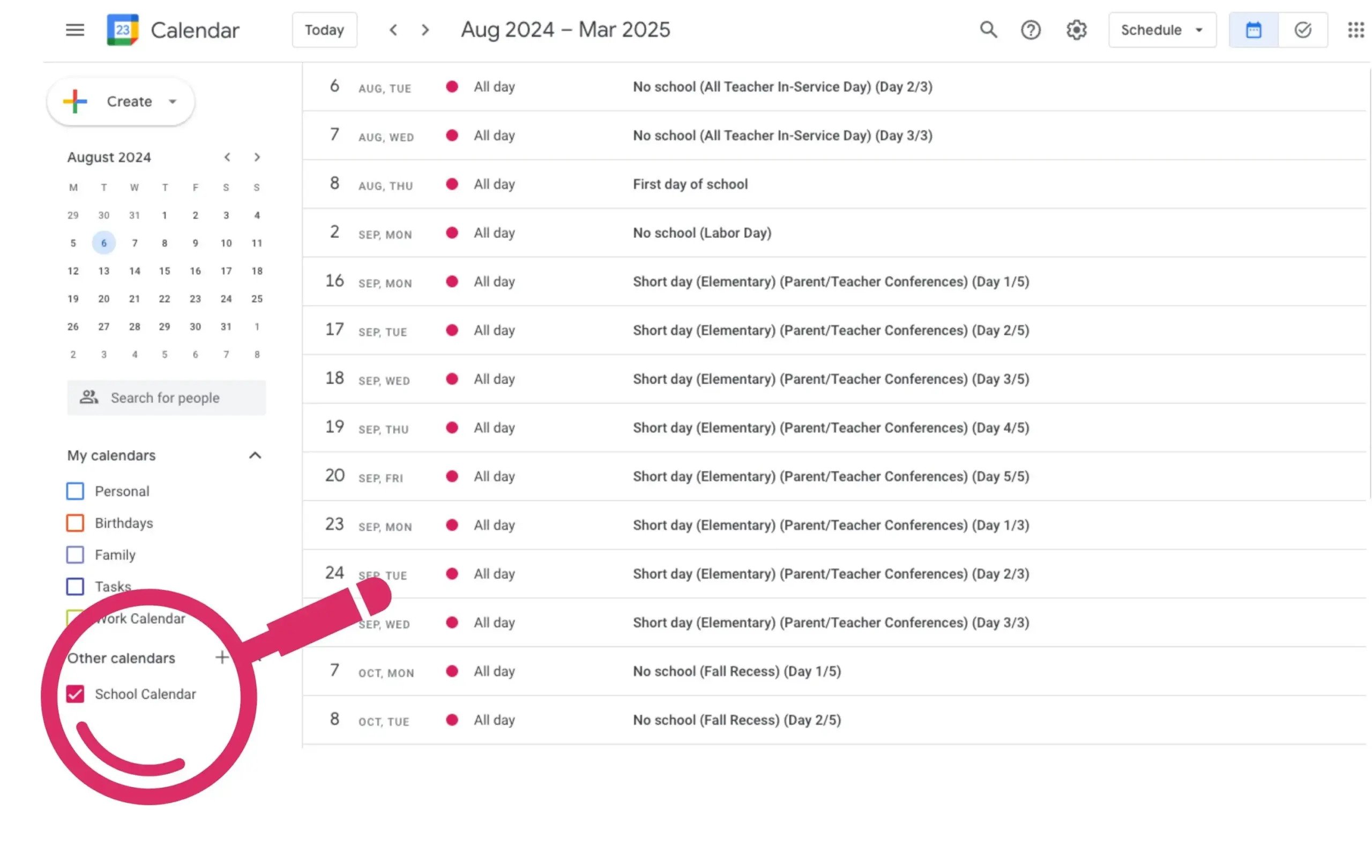The height and width of the screenshot is (868, 1372).
Task: Open the Create button dropdown arrow
Action: click(173, 101)
